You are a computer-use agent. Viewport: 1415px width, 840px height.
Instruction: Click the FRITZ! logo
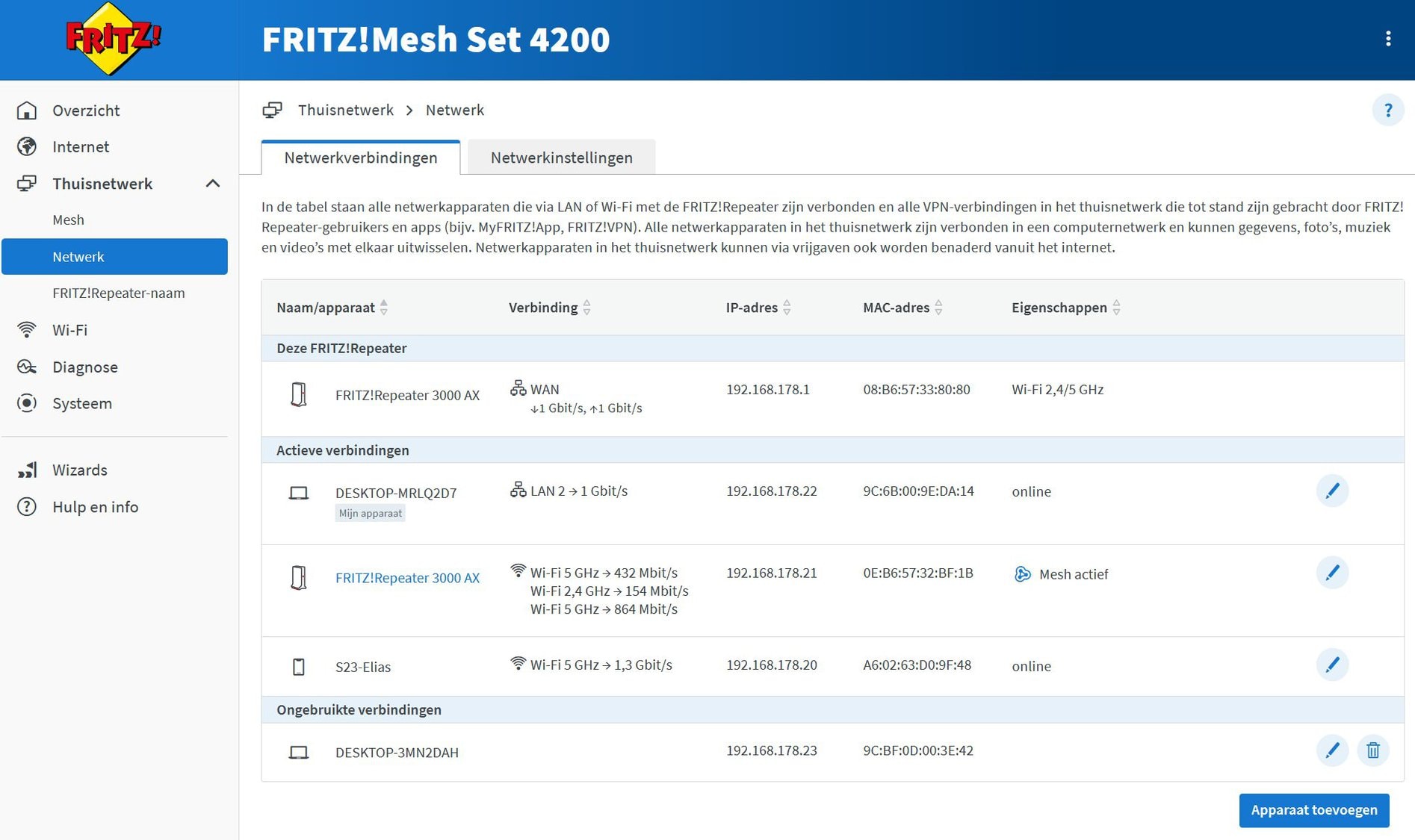113,39
